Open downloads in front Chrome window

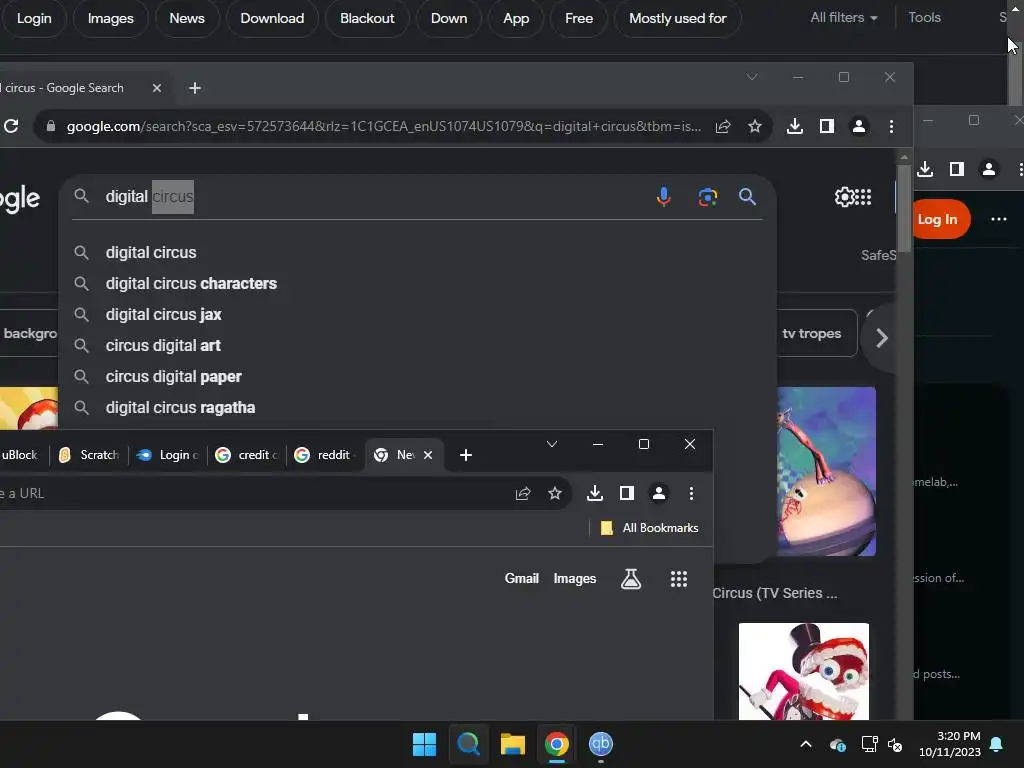click(x=595, y=493)
